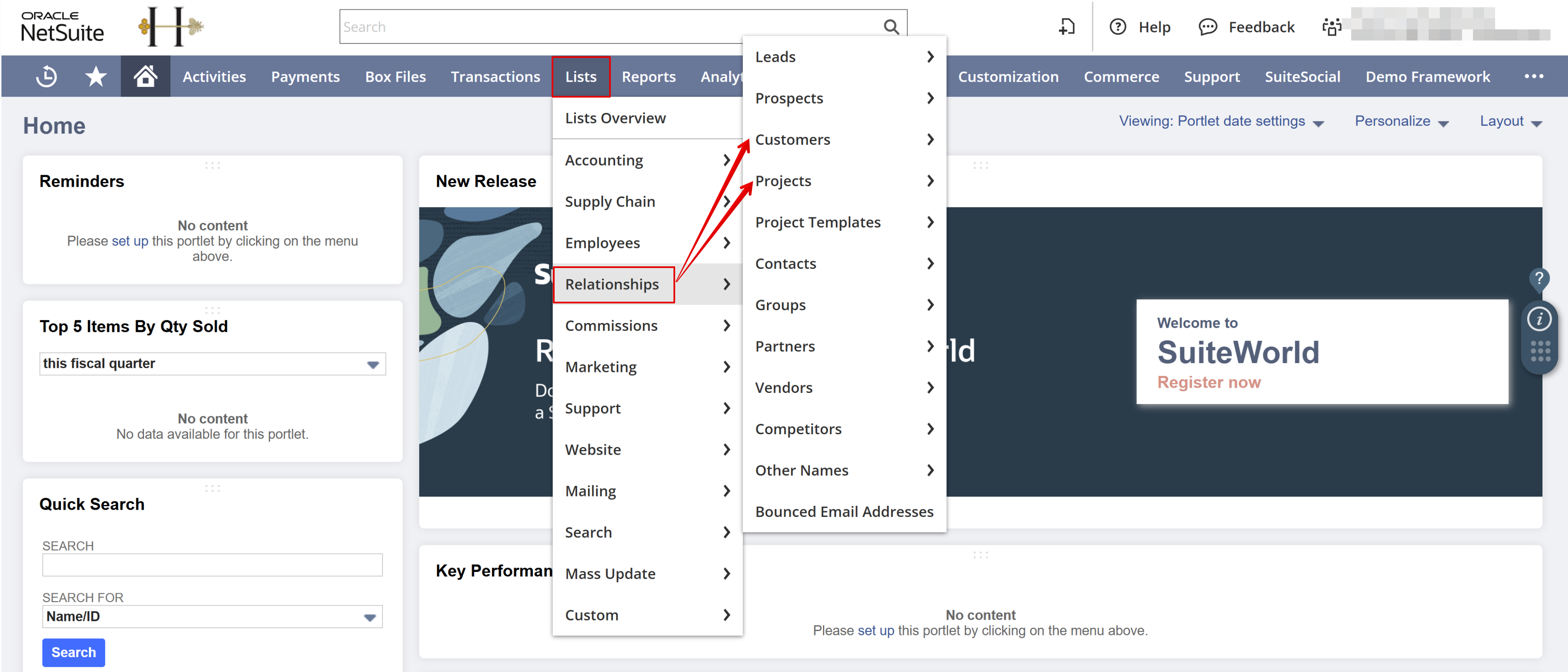Go to Home via house icon
Image resolution: width=1568 pixels, height=672 pixels.
pyautogui.click(x=146, y=77)
